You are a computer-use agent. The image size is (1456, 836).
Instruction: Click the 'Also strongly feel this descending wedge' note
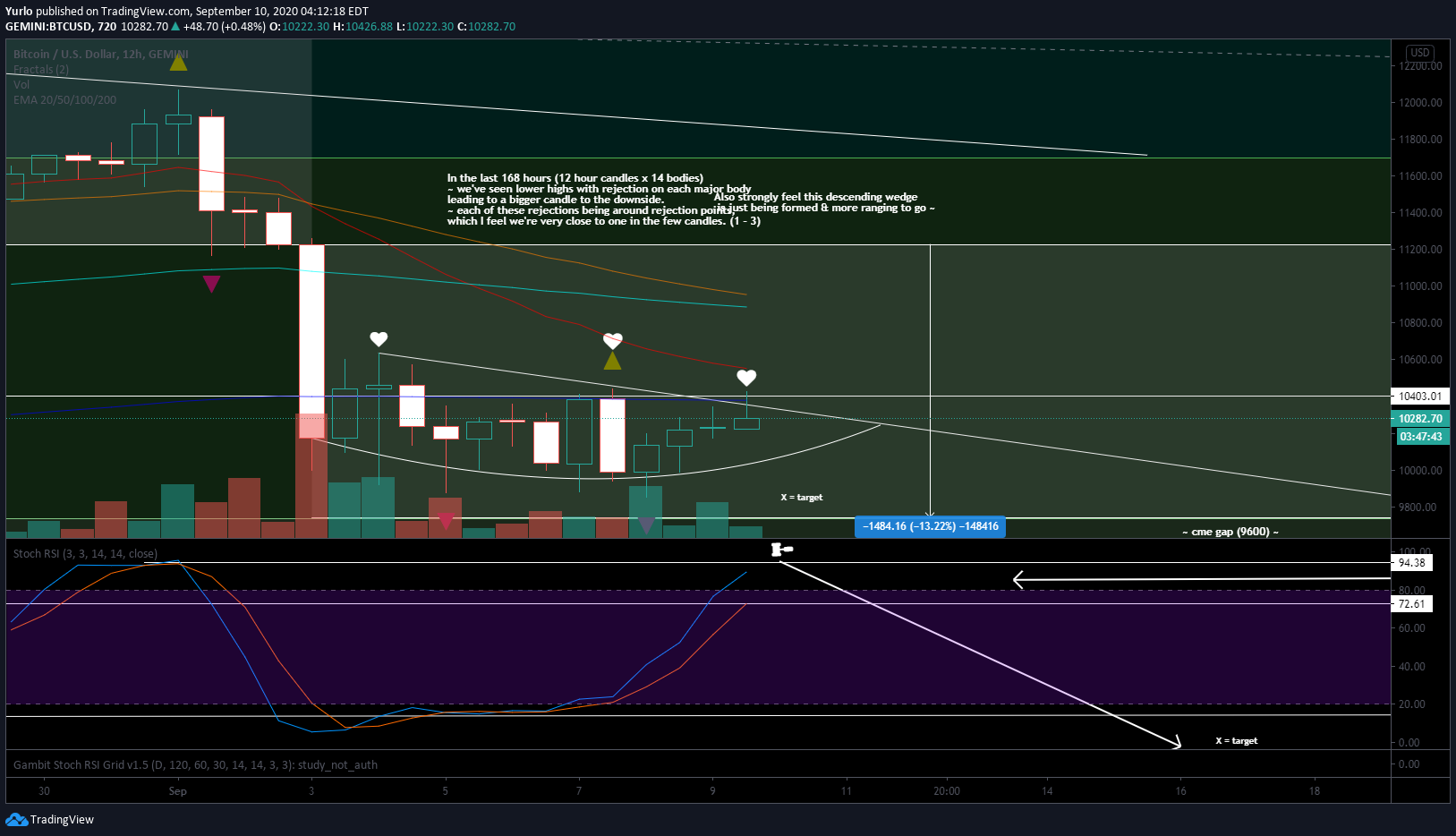pos(823,202)
